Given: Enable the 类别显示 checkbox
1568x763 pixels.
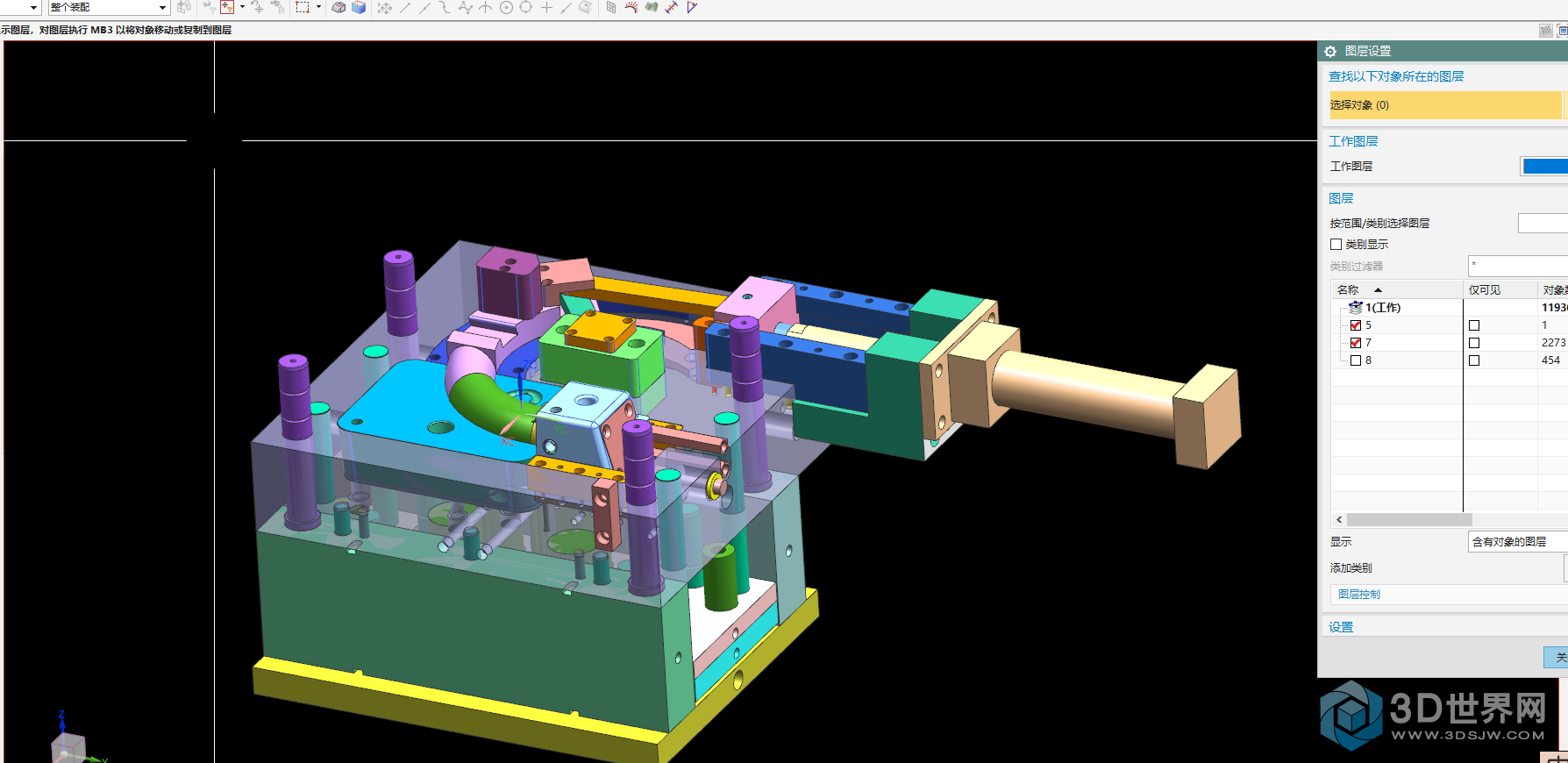Looking at the screenshot, I should pos(1336,245).
